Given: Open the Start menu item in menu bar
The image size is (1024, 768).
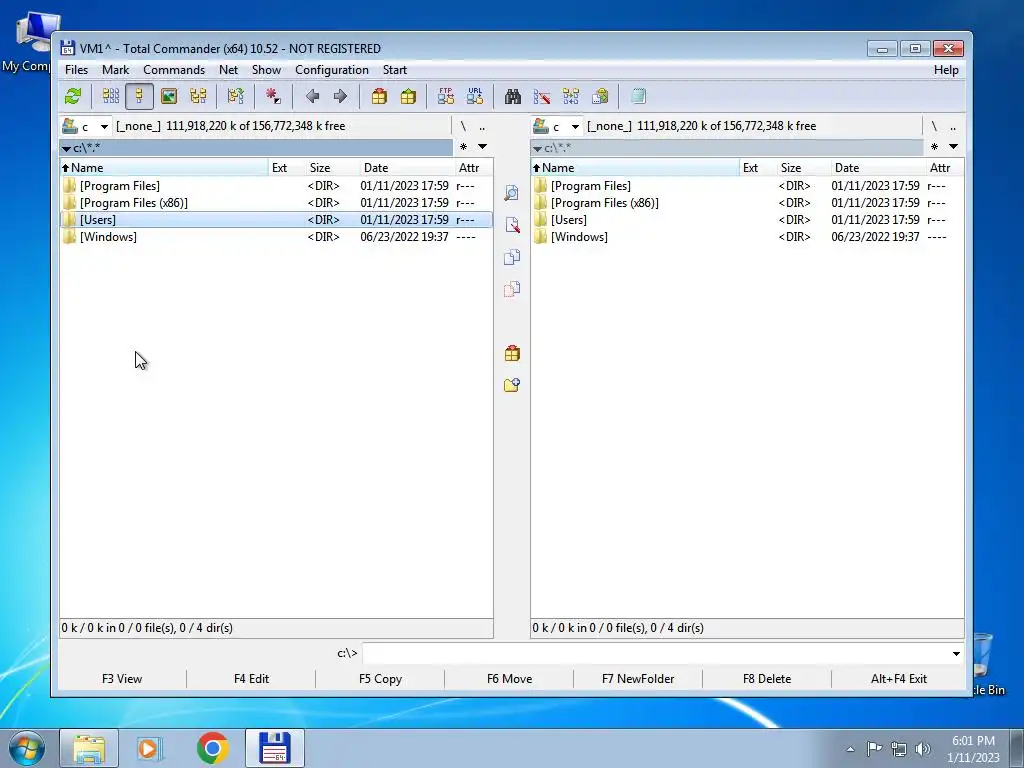Looking at the screenshot, I should 394,70.
